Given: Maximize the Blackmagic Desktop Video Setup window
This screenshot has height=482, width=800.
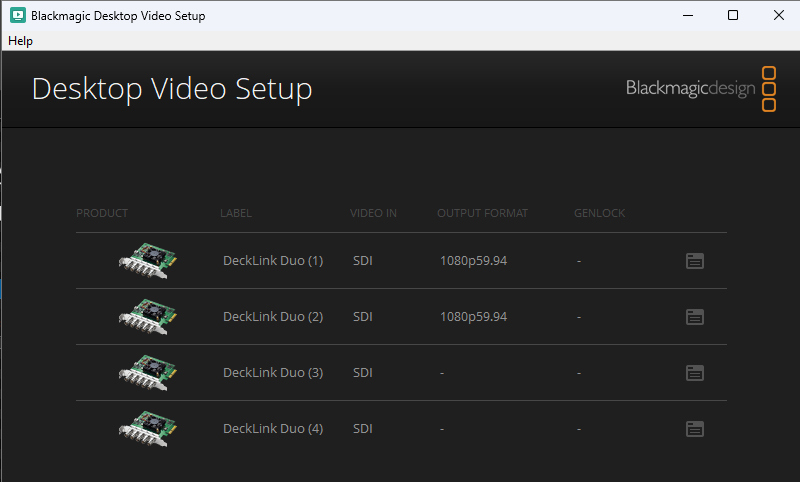Looking at the screenshot, I should [733, 15].
